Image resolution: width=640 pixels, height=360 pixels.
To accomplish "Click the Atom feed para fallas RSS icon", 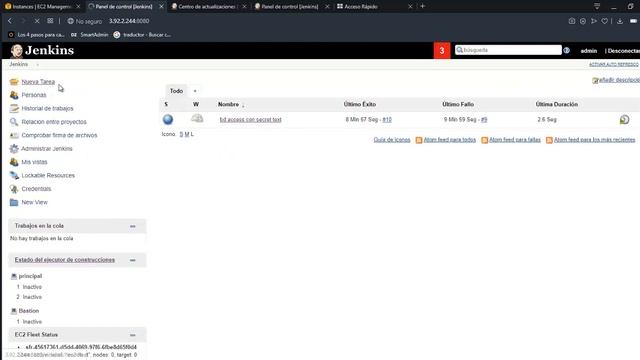I will (484, 140).
